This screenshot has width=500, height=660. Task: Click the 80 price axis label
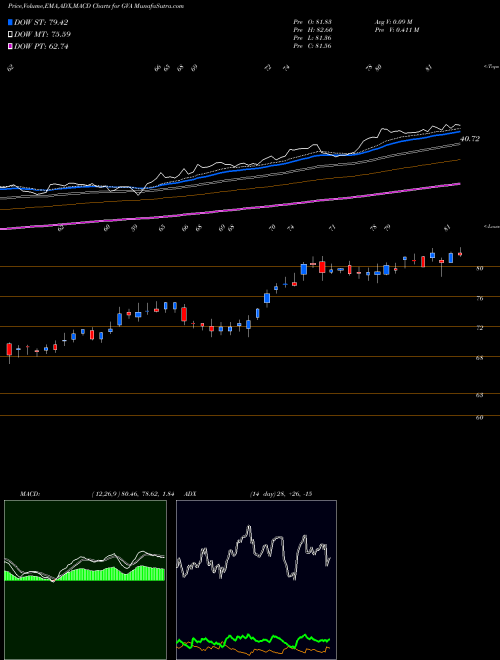coord(479,268)
